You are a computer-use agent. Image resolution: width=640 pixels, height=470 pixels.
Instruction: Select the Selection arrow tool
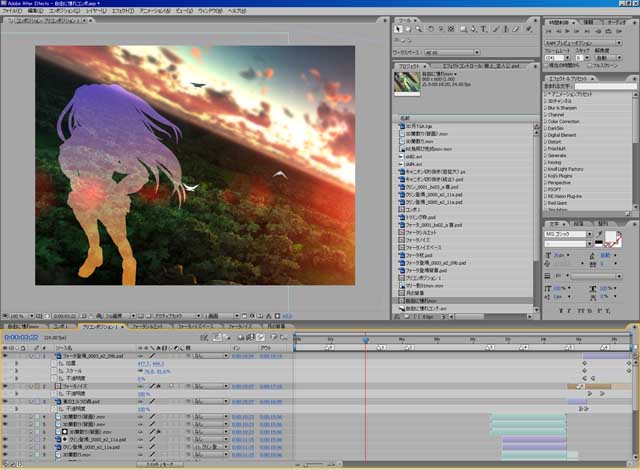[398, 29]
